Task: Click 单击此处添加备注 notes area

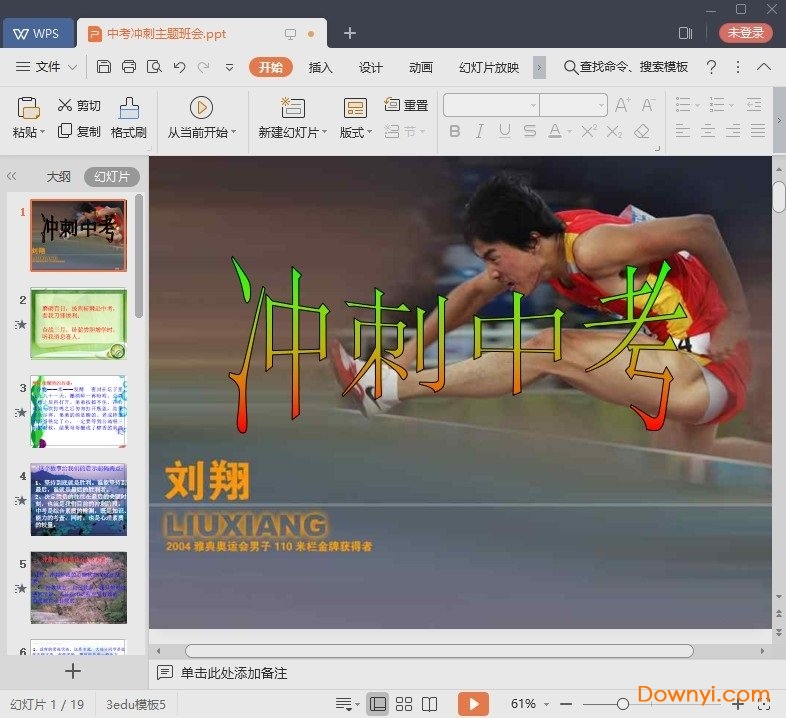Action: [234, 673]
